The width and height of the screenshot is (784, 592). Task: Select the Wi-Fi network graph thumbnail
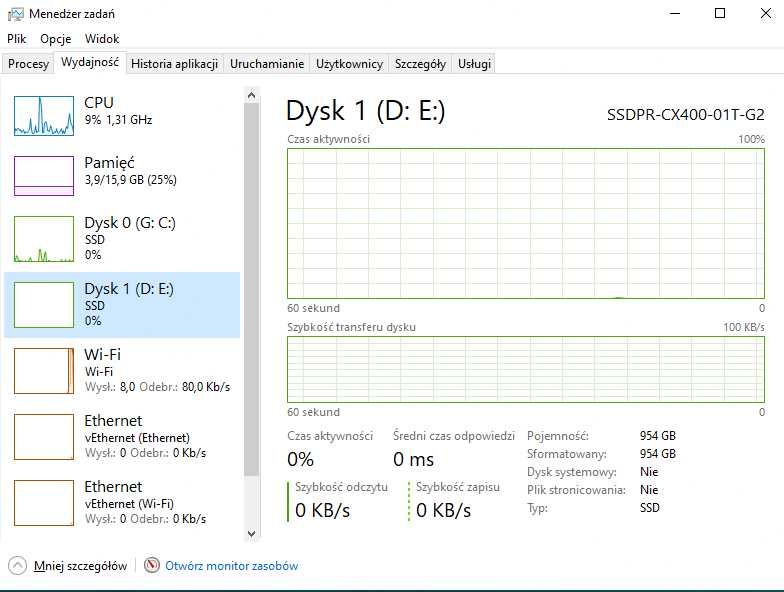pyautogui.click(x=44, y=371)
